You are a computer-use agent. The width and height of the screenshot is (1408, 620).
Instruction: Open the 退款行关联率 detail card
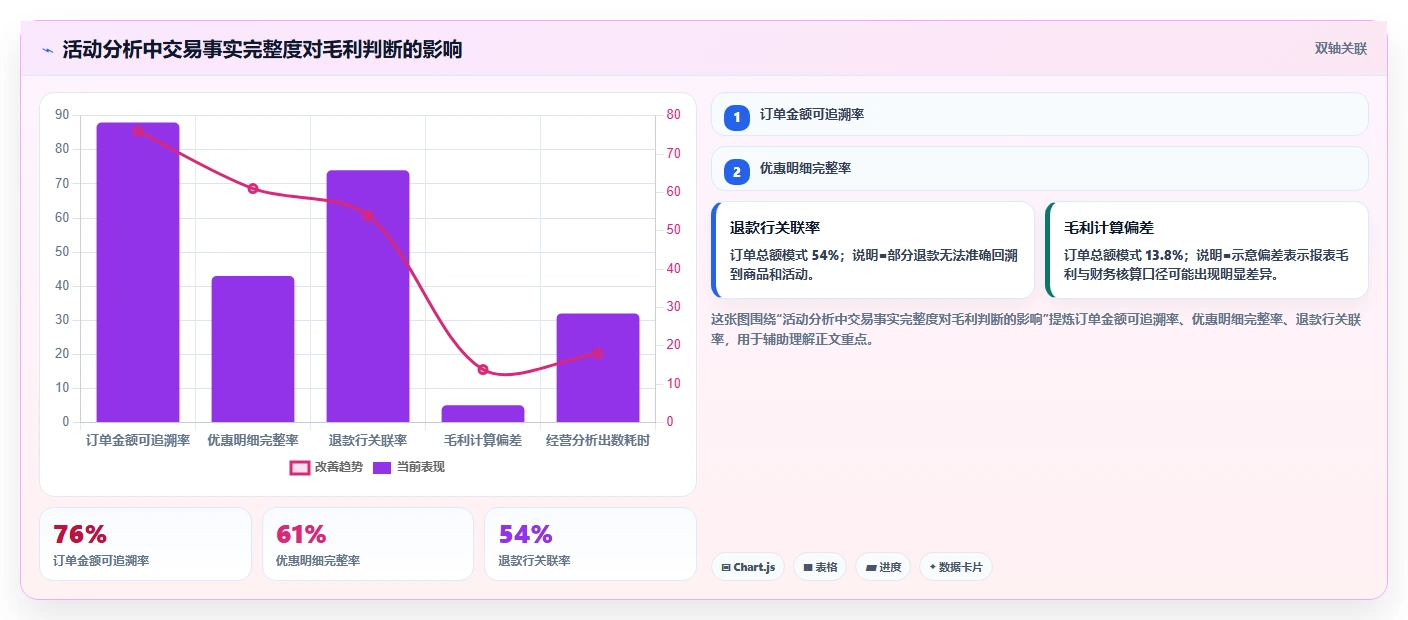(x=873, y=250)
